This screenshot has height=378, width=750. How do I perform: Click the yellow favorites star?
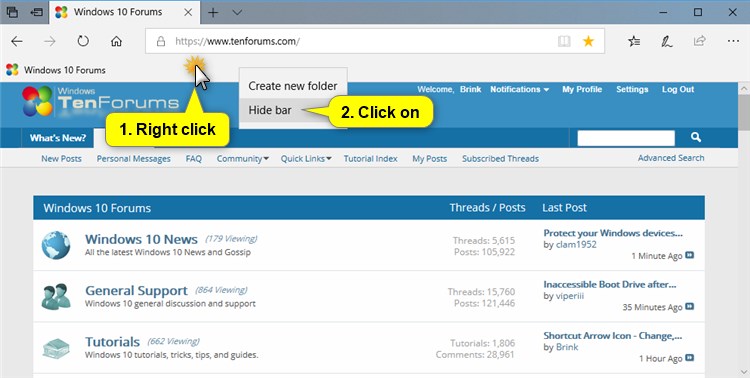pyautogui.click(x=588, y=41)
